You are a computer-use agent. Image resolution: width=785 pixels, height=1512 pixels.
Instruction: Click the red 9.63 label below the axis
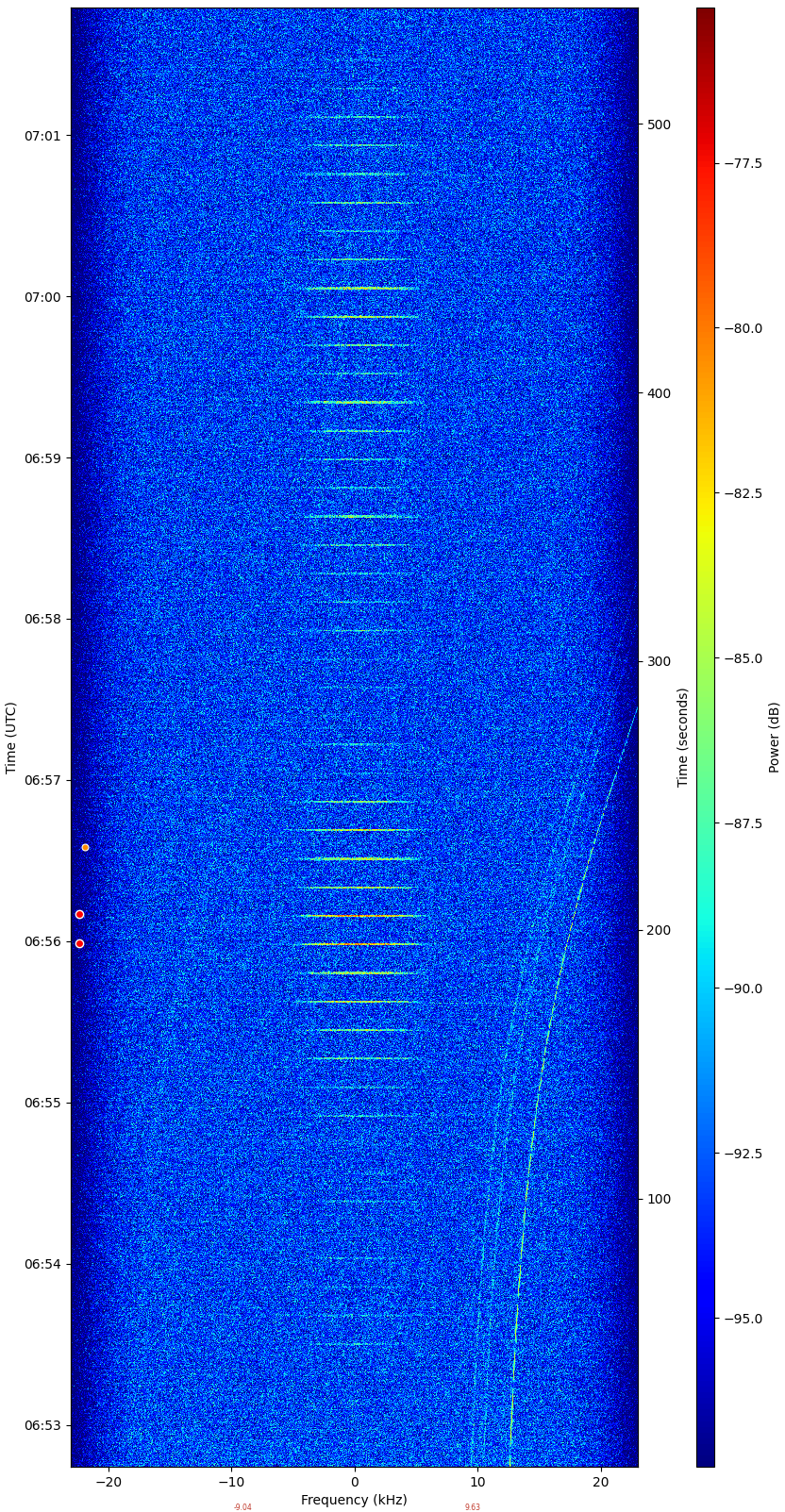point(473,1507)
